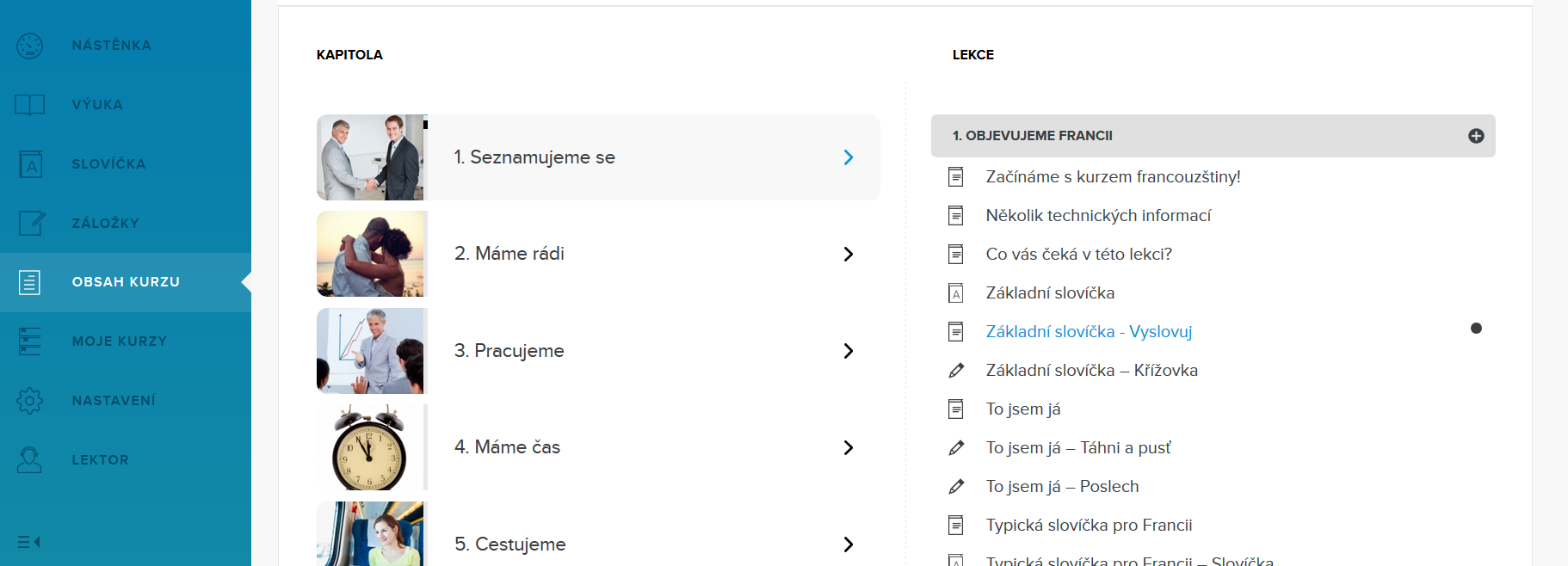
Task: Click the blue arrow of Seznamujeme se
Action: (x=848, y=157)
